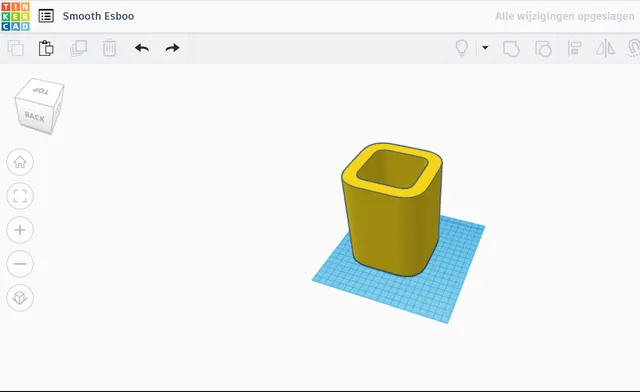Click the Home view button
This screenshot has width=640, height=392.
[x=20, y=162]
